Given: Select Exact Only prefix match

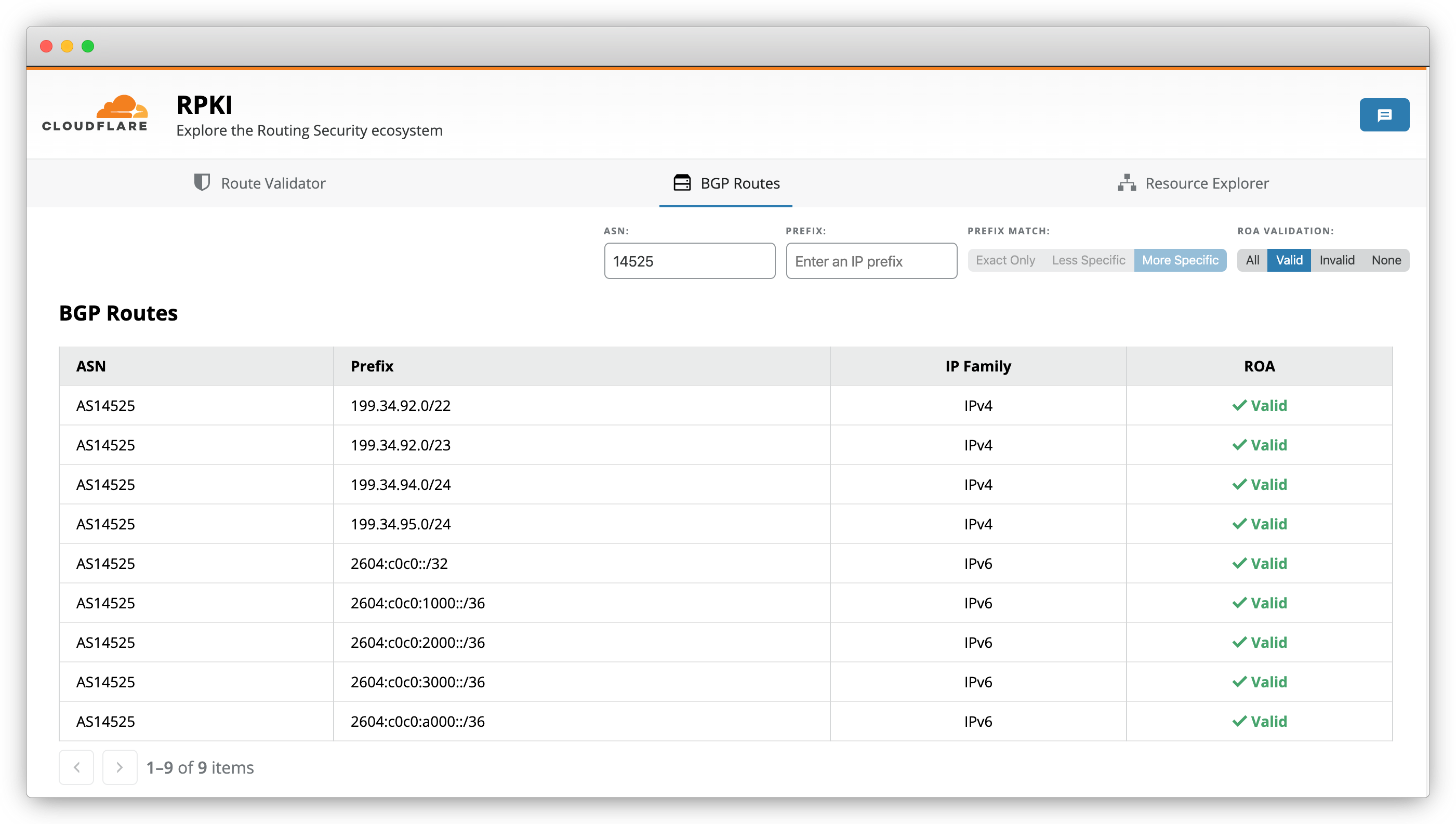Looking at the screenshot, I should pyautogui.click(x=1005, y=260).
